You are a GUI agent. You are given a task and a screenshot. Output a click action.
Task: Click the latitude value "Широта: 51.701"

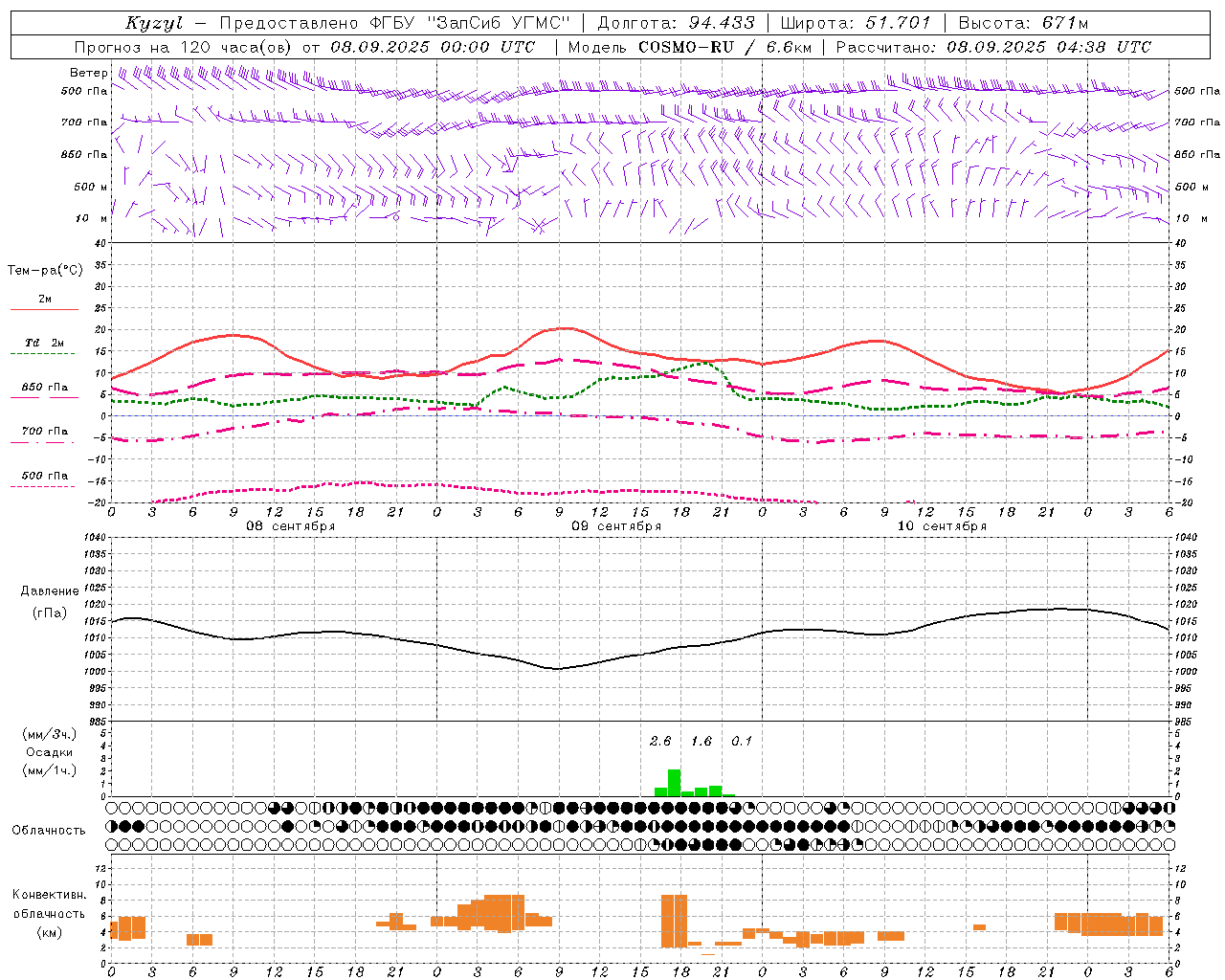pos(856,23)
